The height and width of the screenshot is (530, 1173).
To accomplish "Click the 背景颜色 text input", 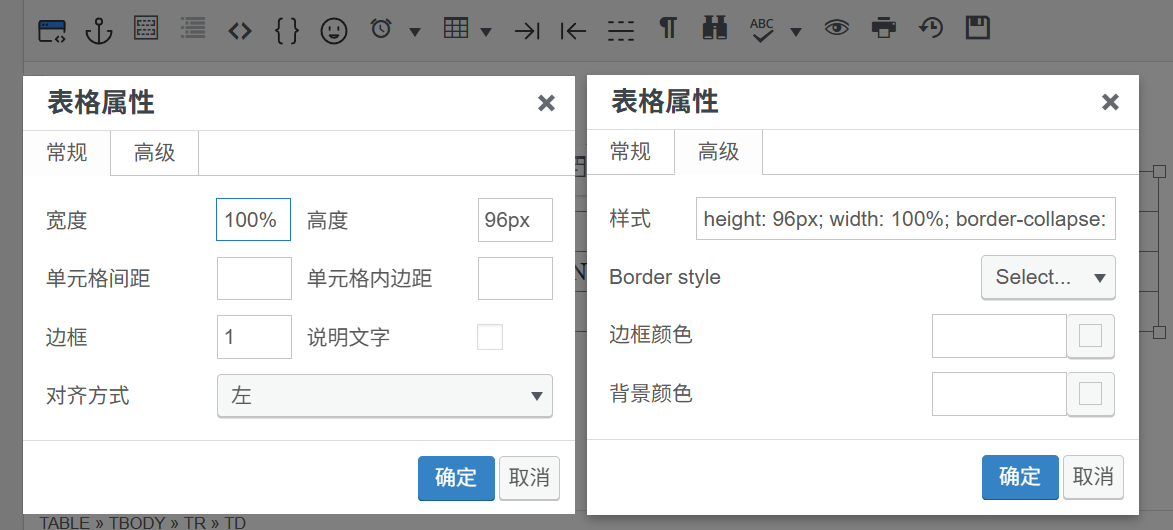I will pyautogui.click(x=999, y=394).
